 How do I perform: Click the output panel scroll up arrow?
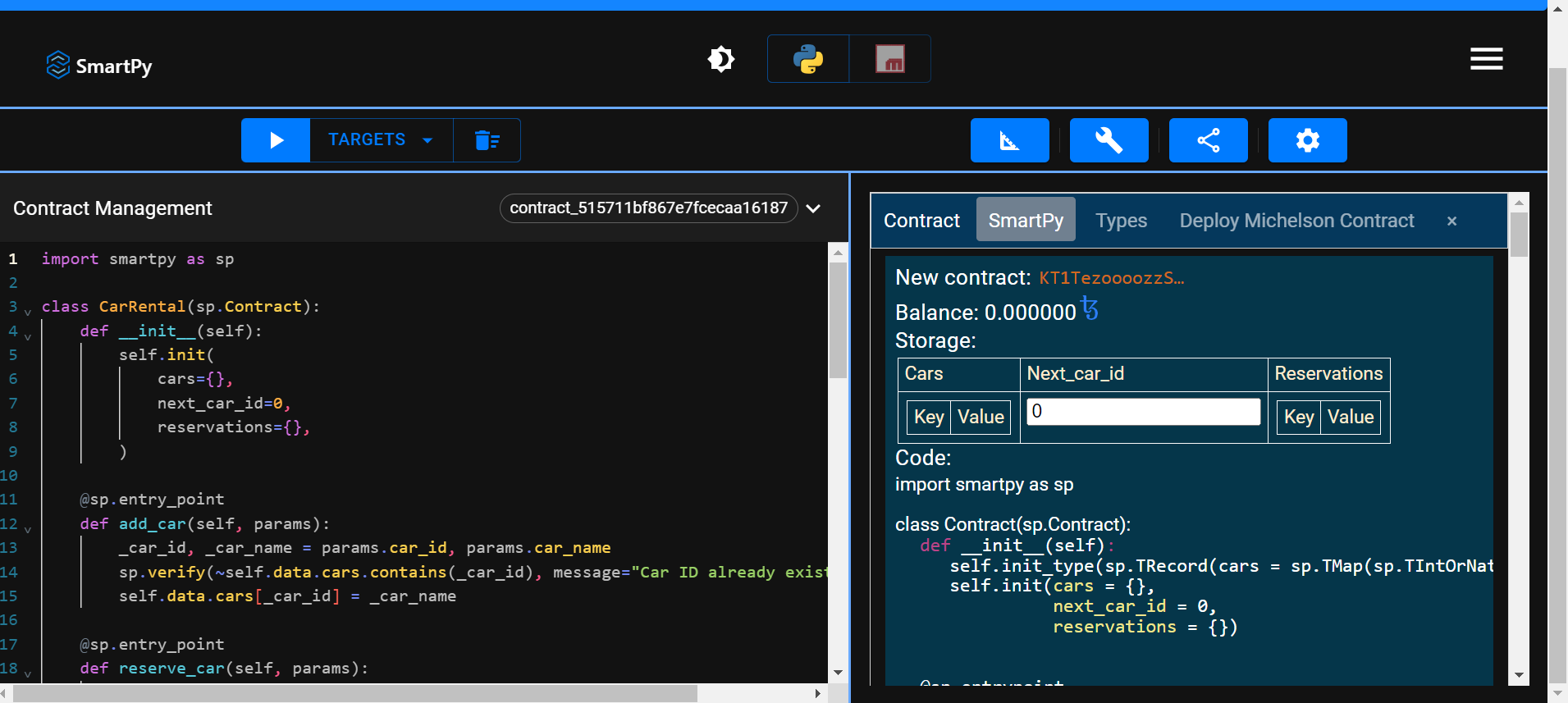(x=1519, y=202)
